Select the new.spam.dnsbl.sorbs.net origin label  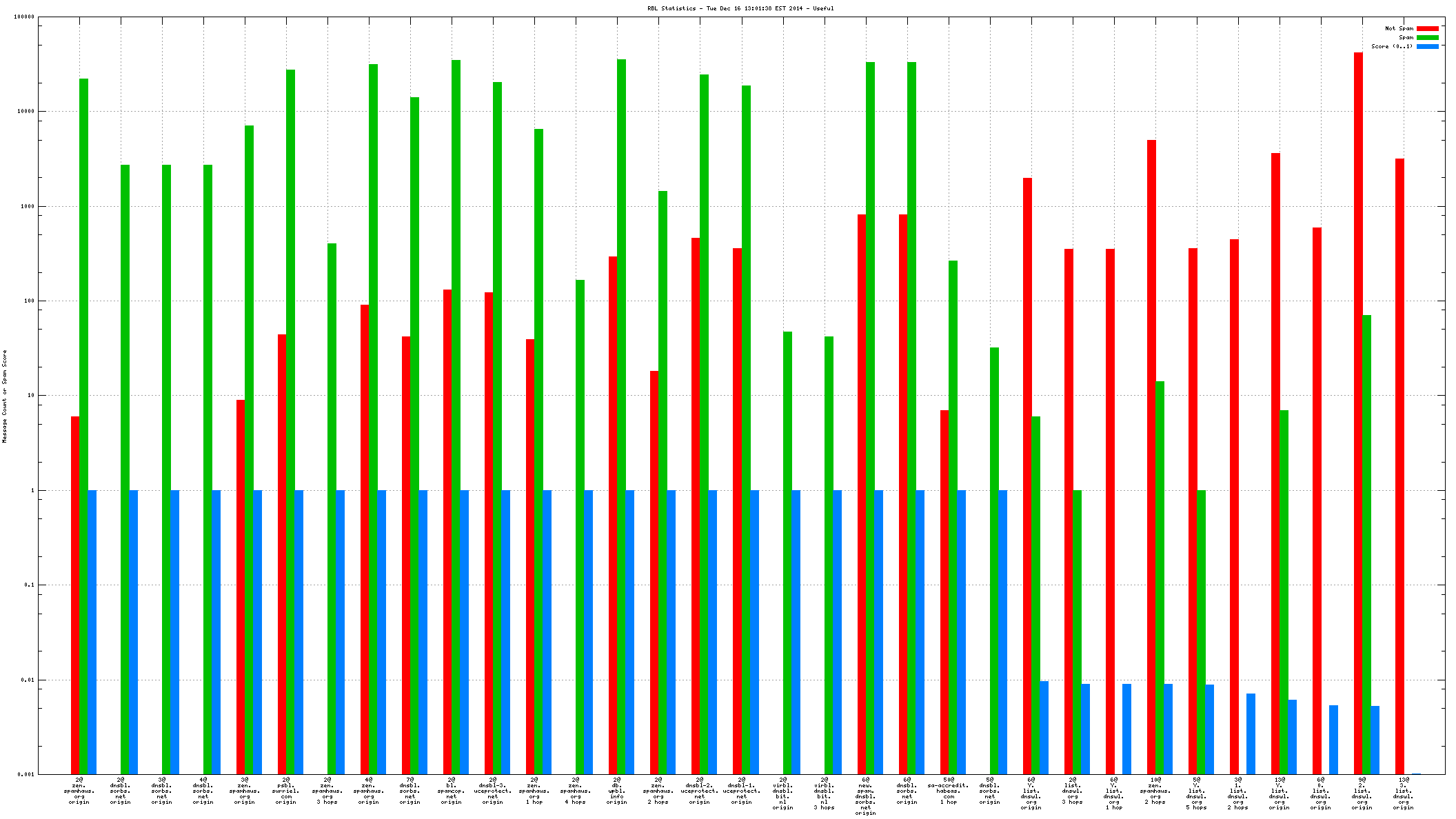click(x=865, y=796)
